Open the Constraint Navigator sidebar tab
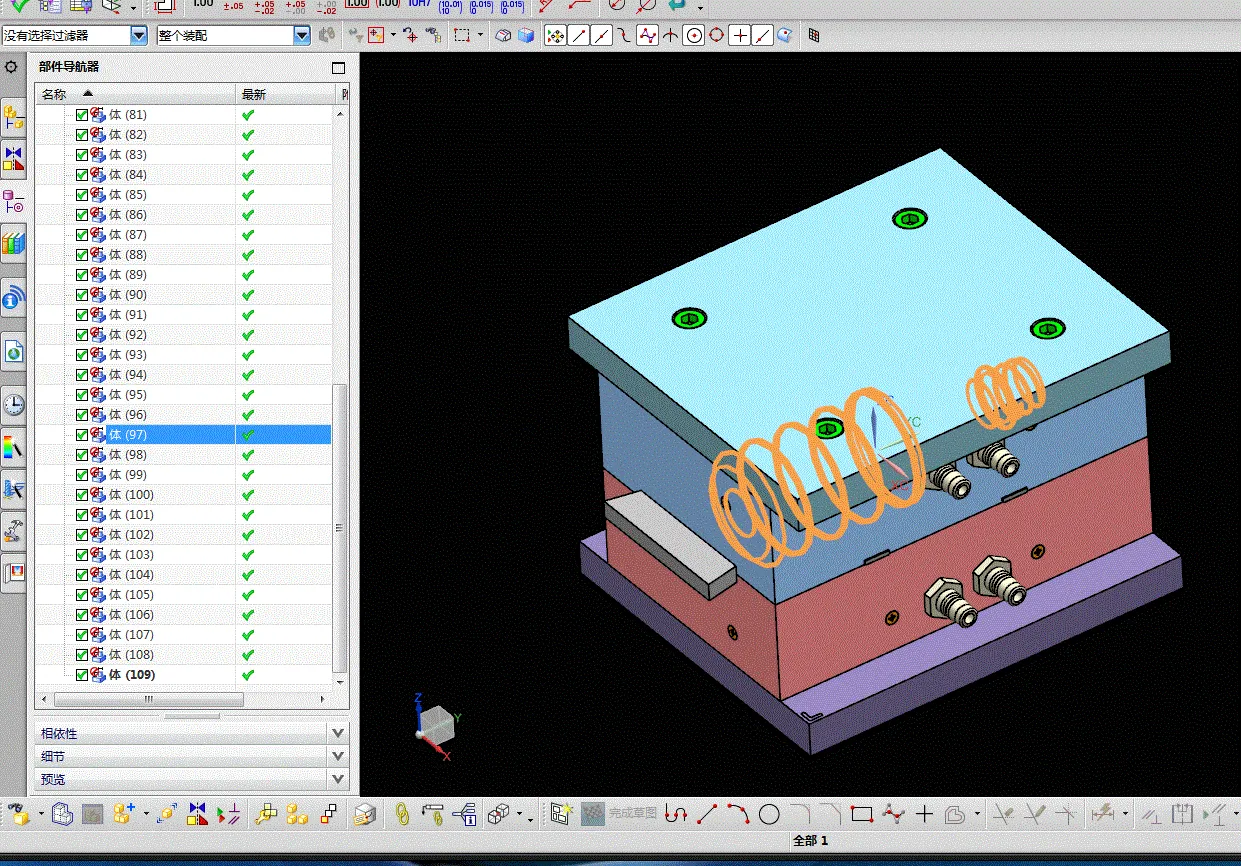This screenshot has height=866, width=1241. [13, 158]
